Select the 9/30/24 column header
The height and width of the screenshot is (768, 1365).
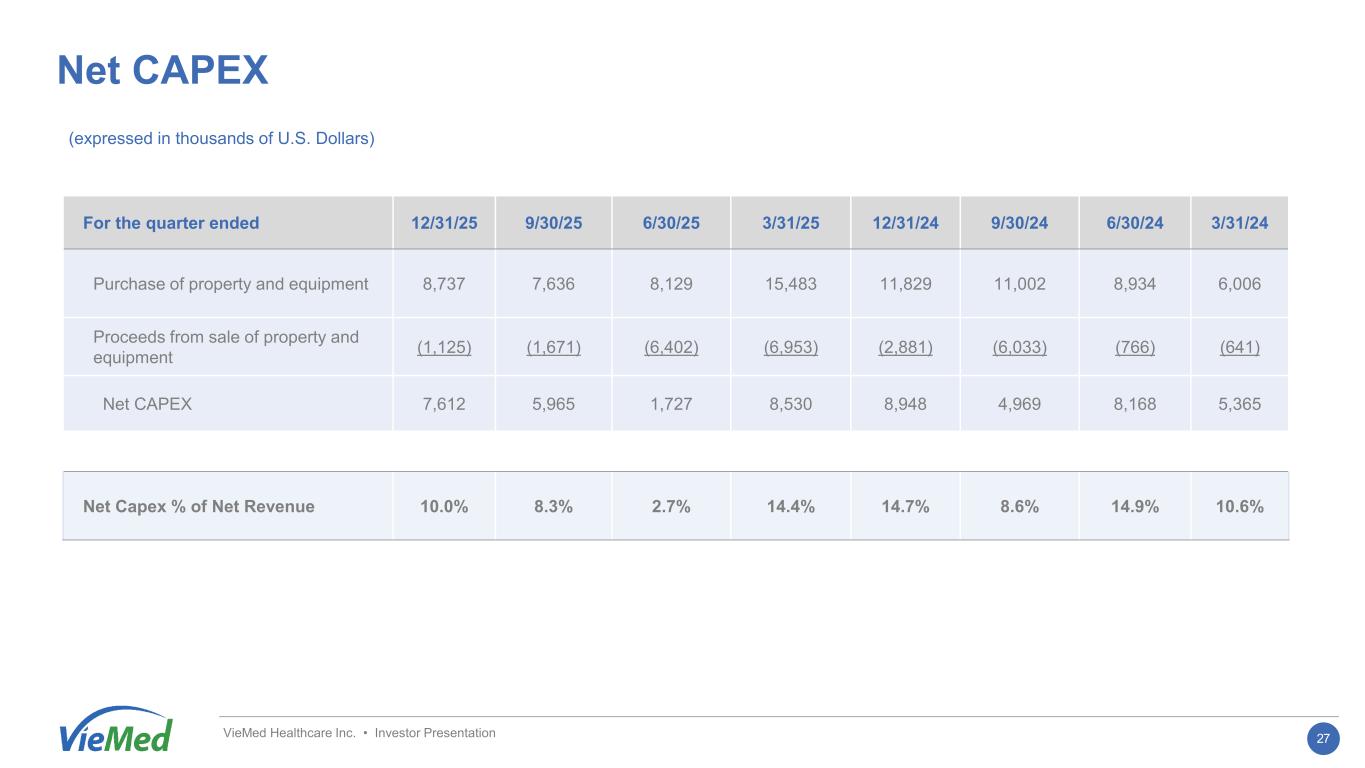(x=1019, y=223)
